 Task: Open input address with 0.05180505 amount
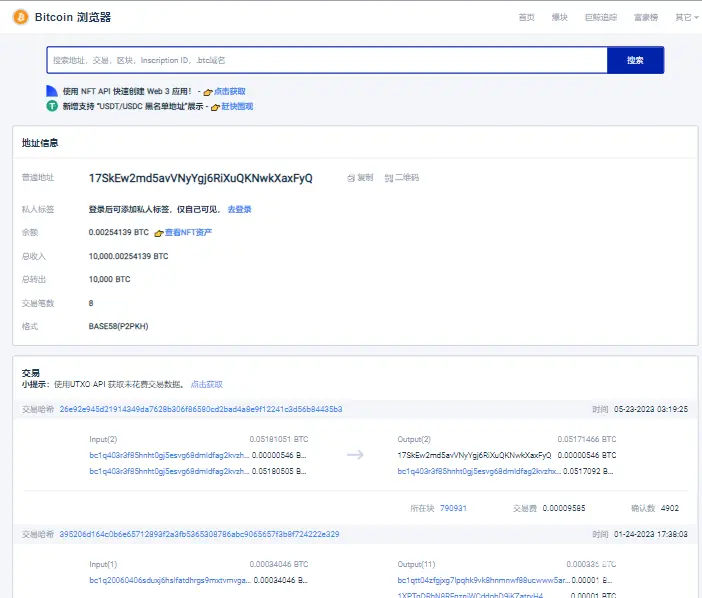[x=169, y=471]
